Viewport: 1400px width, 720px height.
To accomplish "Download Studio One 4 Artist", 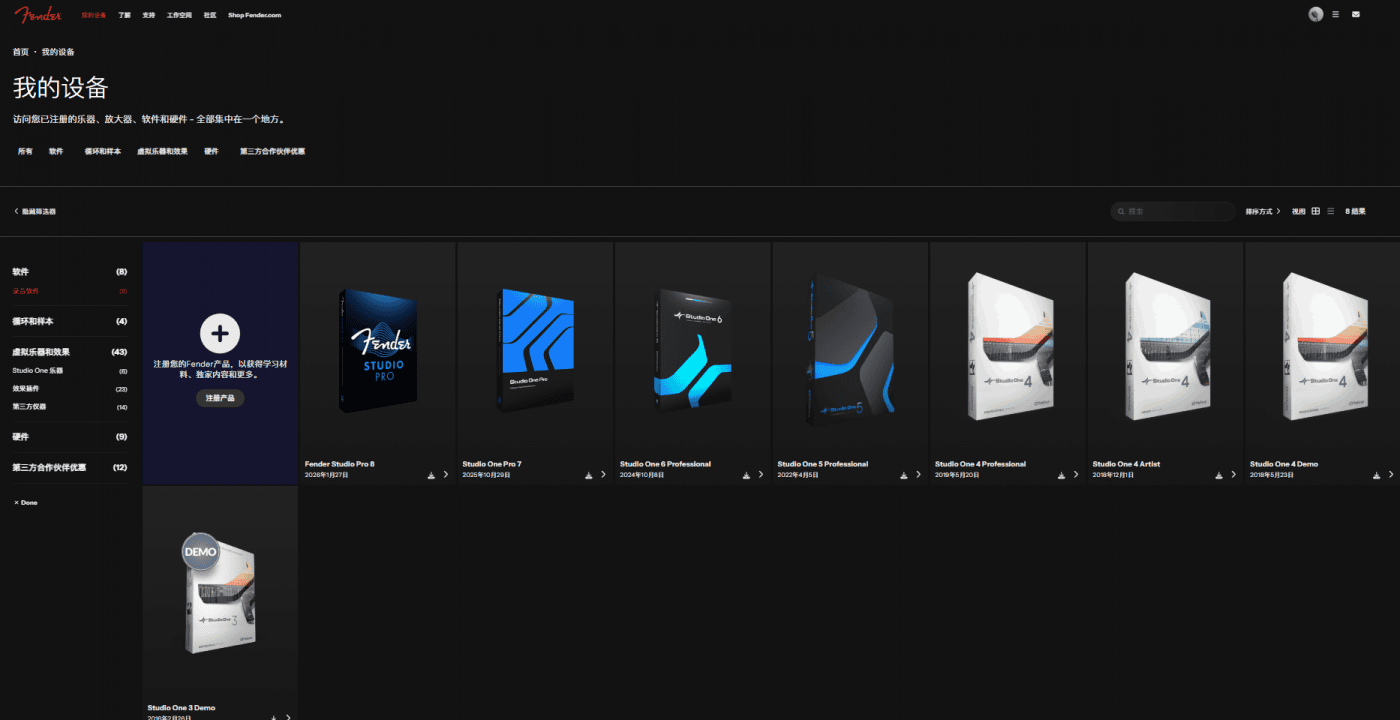I will [1218, 475].
